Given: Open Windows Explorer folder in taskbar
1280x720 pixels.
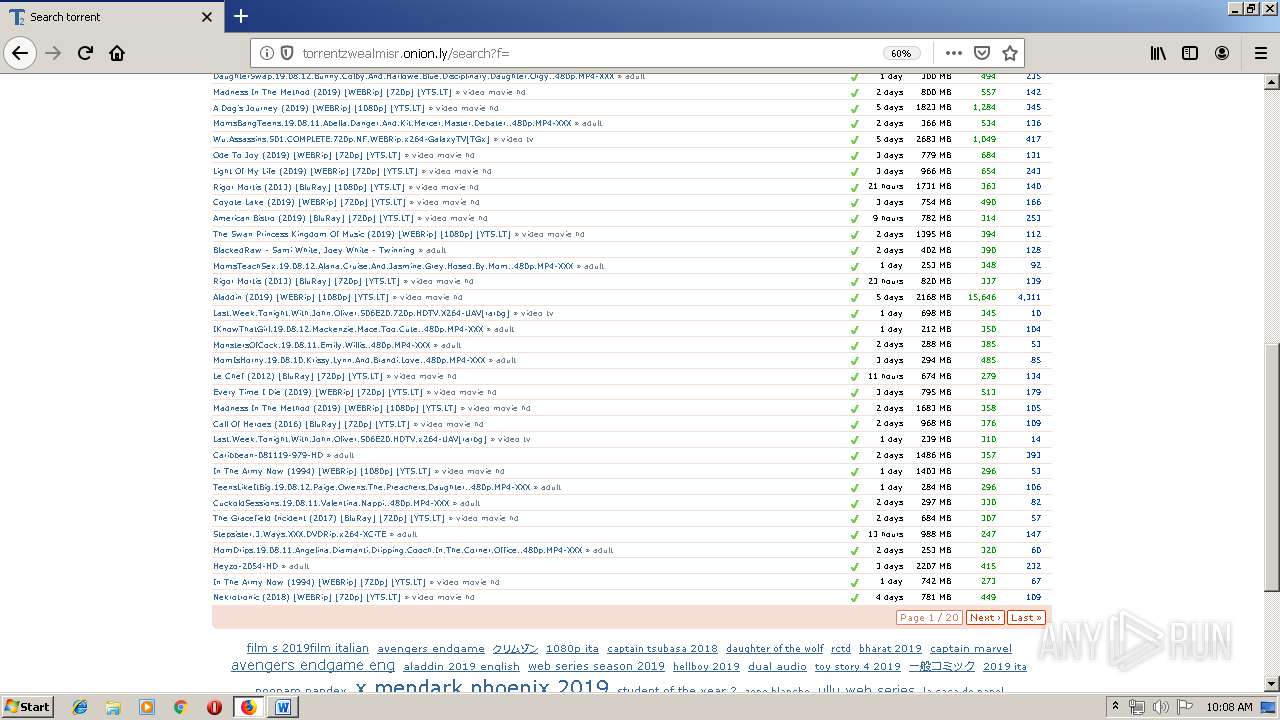Looking at the screenshot, I should pos(113,707).
